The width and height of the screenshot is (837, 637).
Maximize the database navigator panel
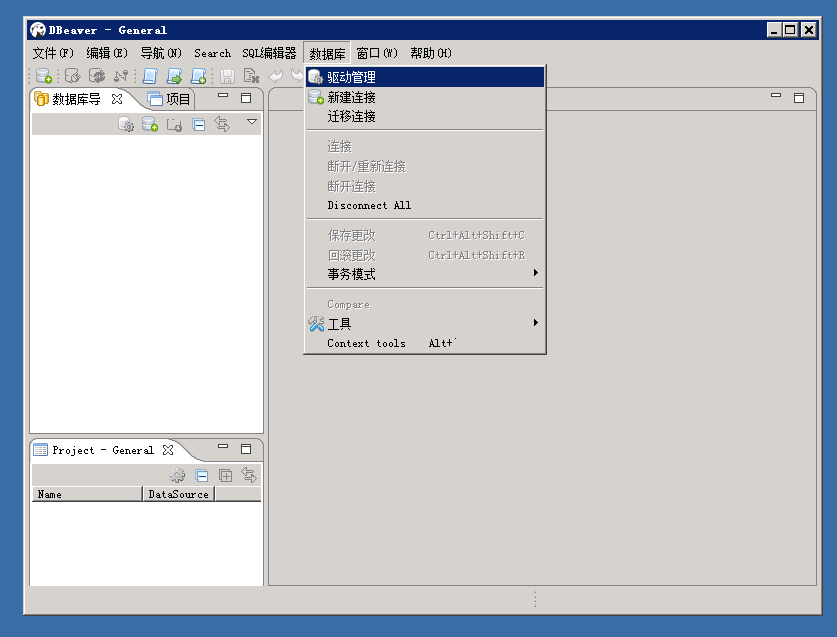coord(246,98)
